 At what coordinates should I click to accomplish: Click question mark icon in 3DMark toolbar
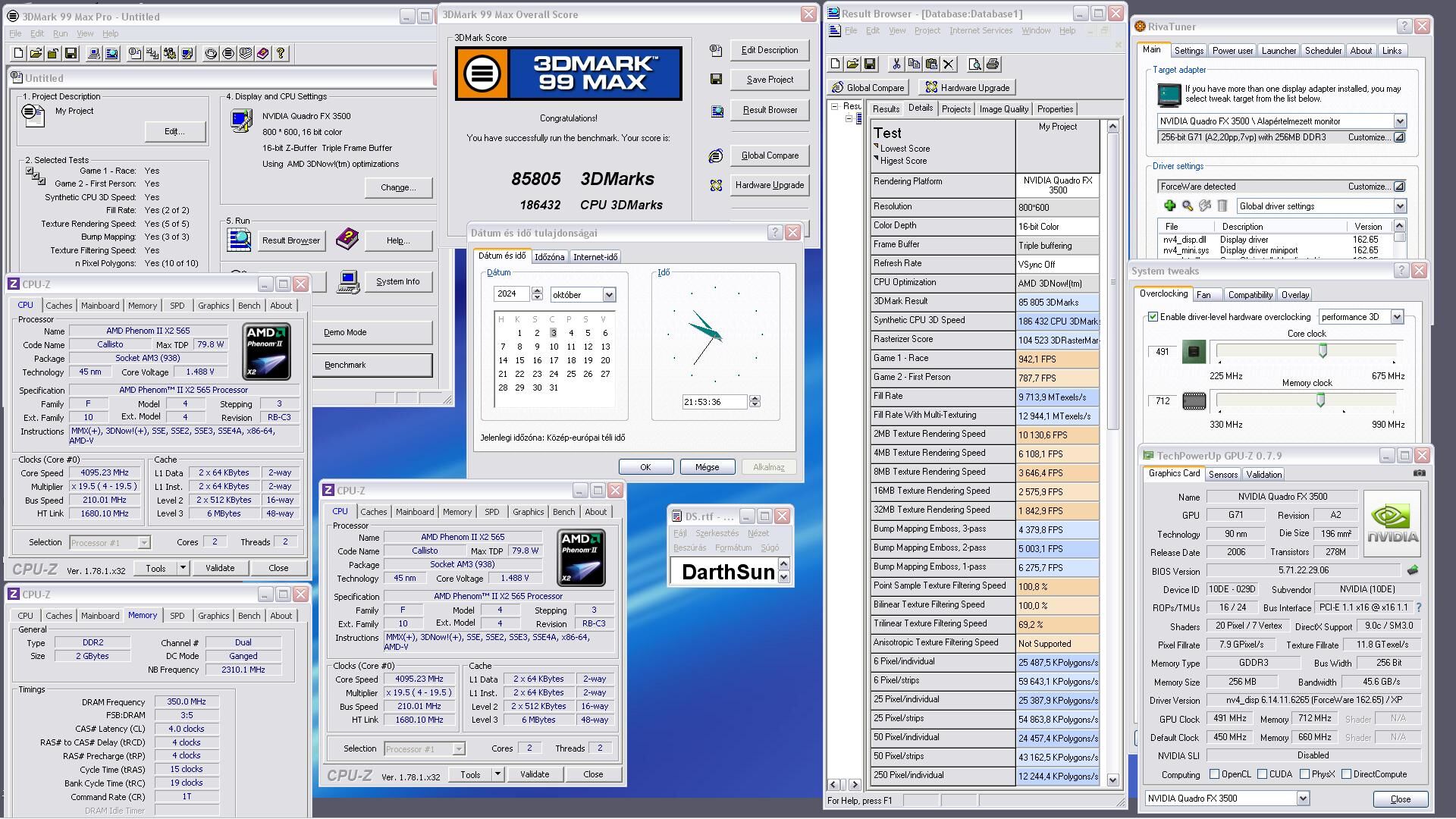[281, 53]
